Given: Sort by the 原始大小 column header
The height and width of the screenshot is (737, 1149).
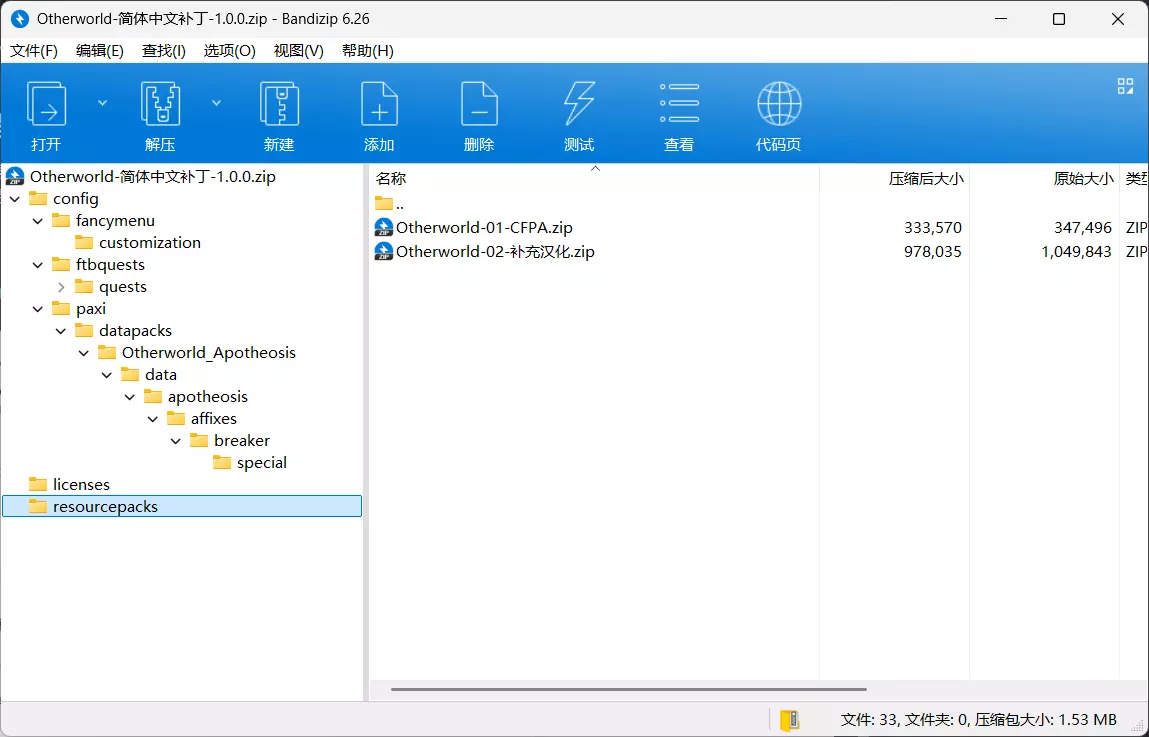Looking at the screenshot, I should pos(1045,178).
